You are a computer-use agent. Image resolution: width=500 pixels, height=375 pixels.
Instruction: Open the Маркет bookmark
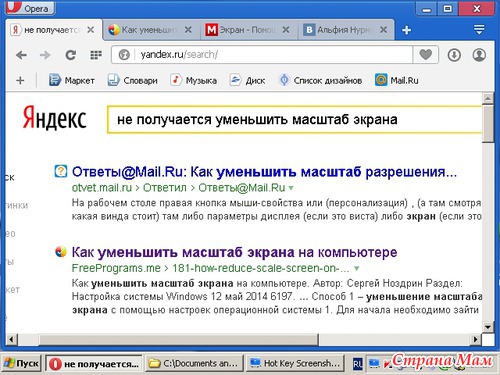[x=71, y=80]
